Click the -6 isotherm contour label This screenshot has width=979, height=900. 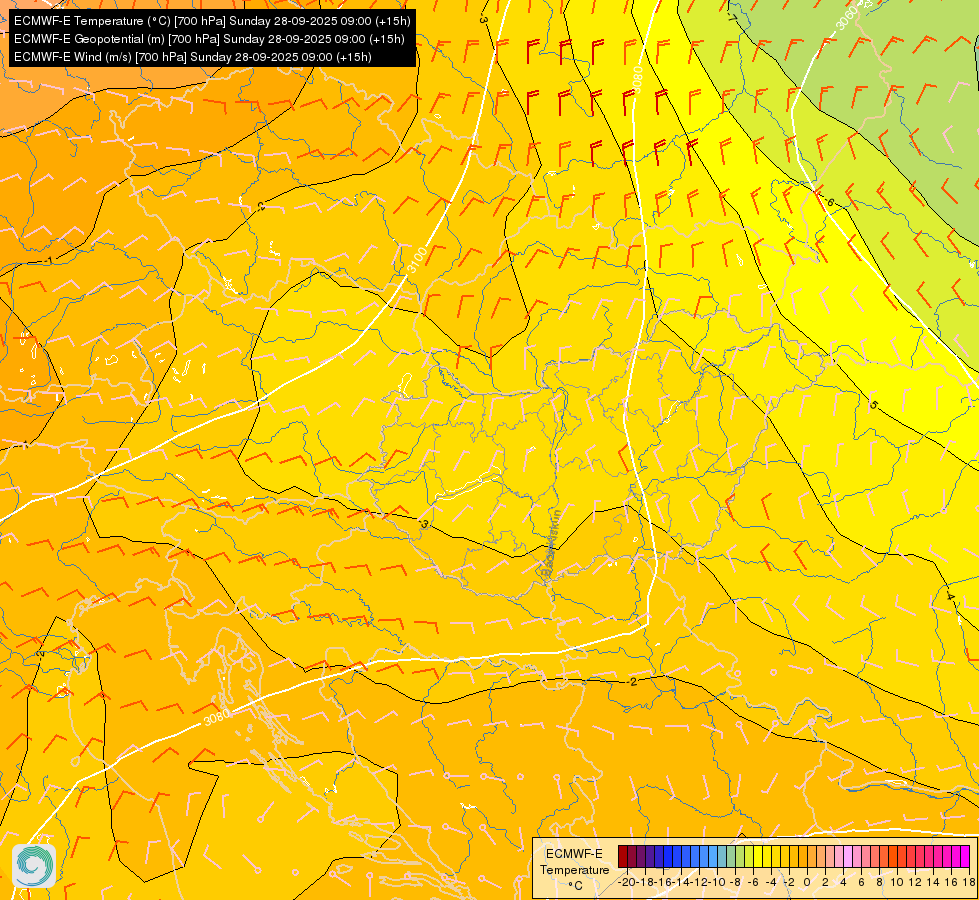(x=830, y=202)
